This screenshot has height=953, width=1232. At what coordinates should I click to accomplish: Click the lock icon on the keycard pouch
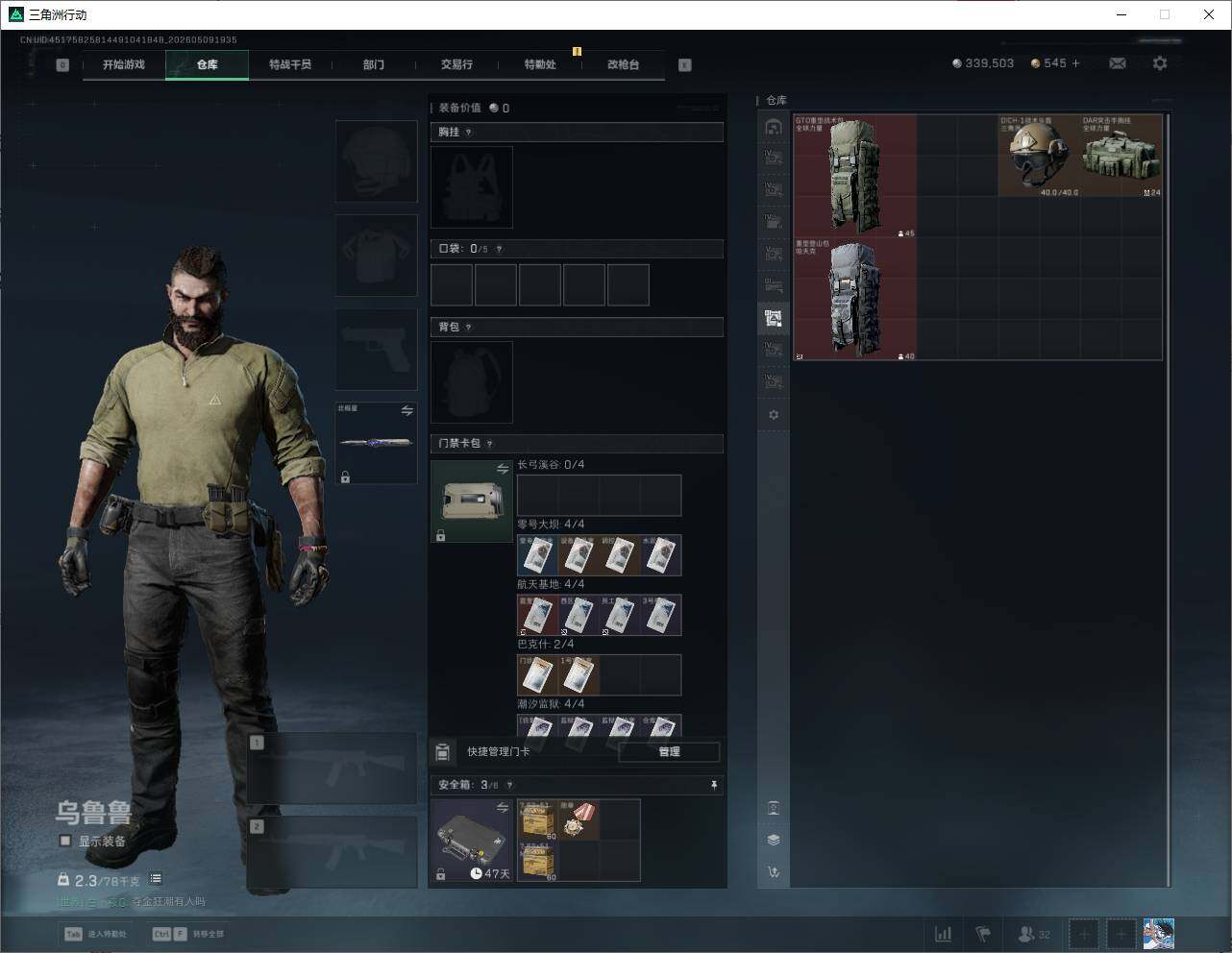point(440,535)
